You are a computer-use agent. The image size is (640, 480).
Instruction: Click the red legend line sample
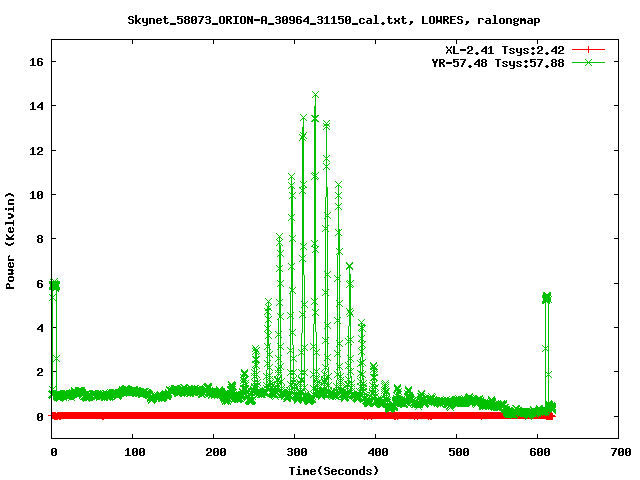[588, 50]
